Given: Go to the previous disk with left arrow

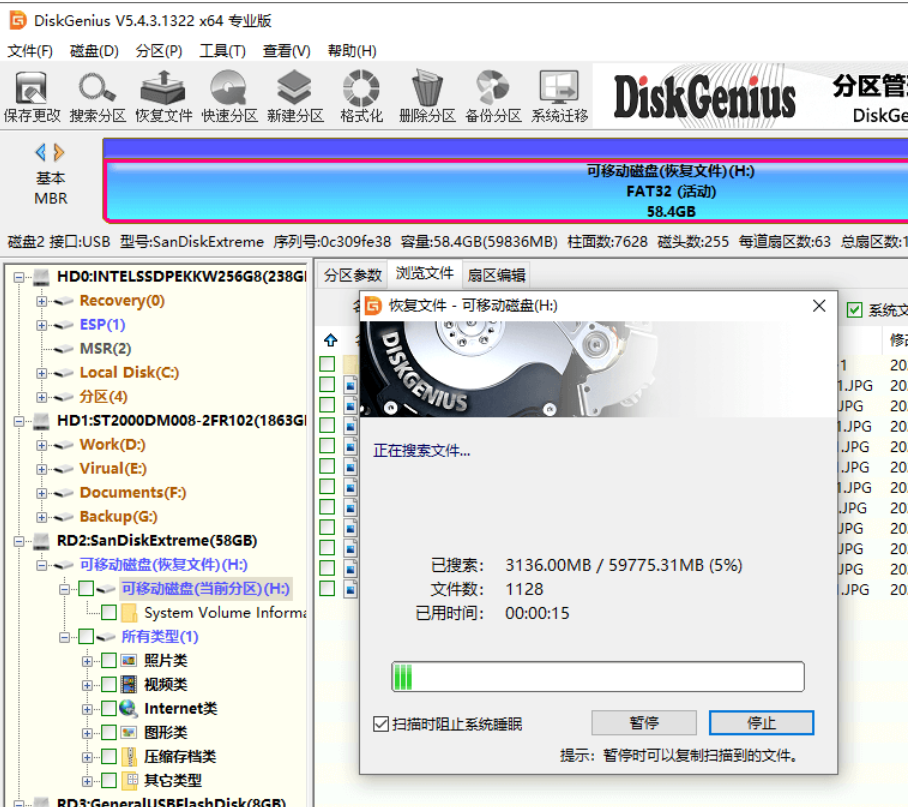Looking at the screenshot, I should click(41, 152).
